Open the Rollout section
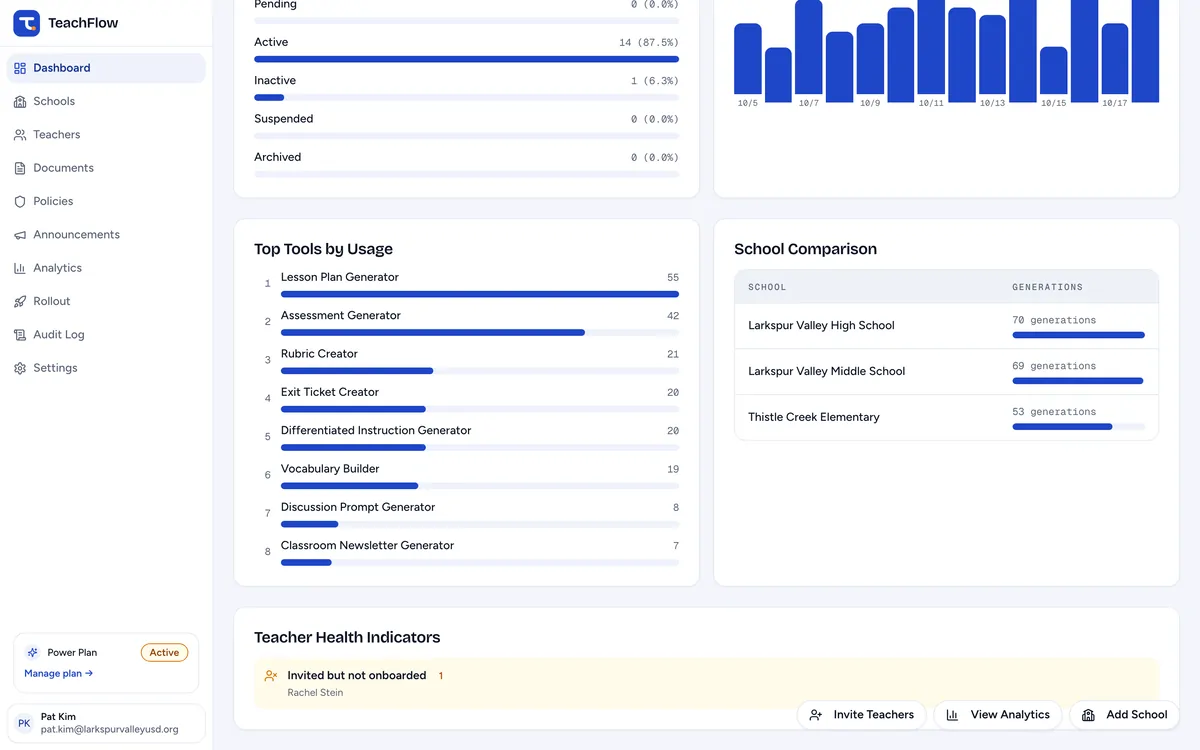The height and width of the screenshot is (750, 1200). point(106,301)
